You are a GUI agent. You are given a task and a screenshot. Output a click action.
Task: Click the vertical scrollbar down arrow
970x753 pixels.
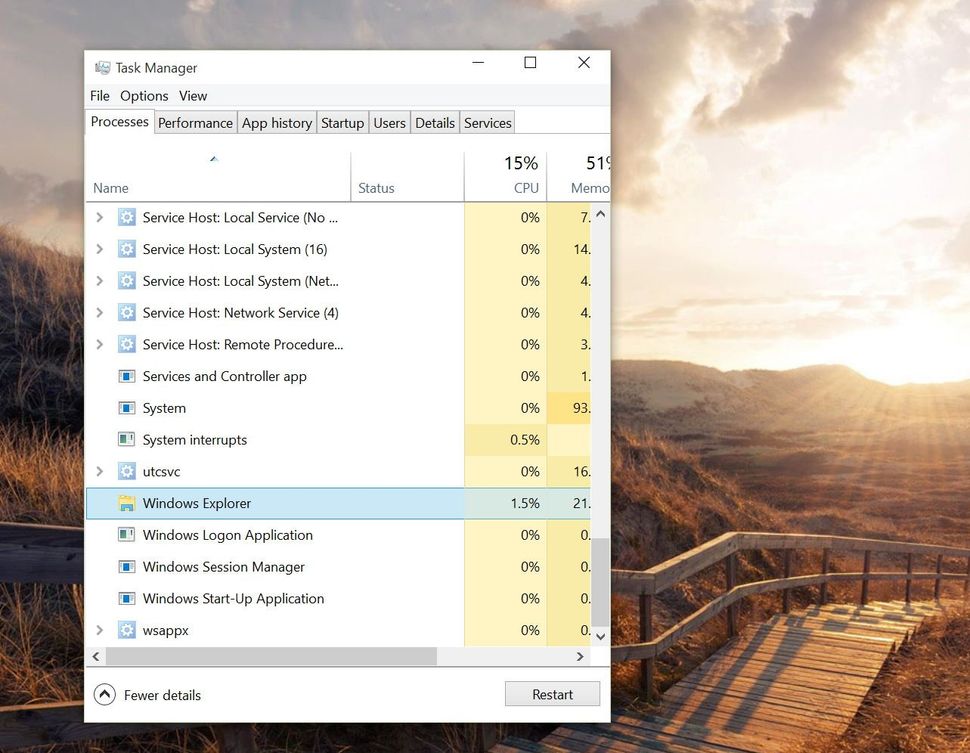600,636
